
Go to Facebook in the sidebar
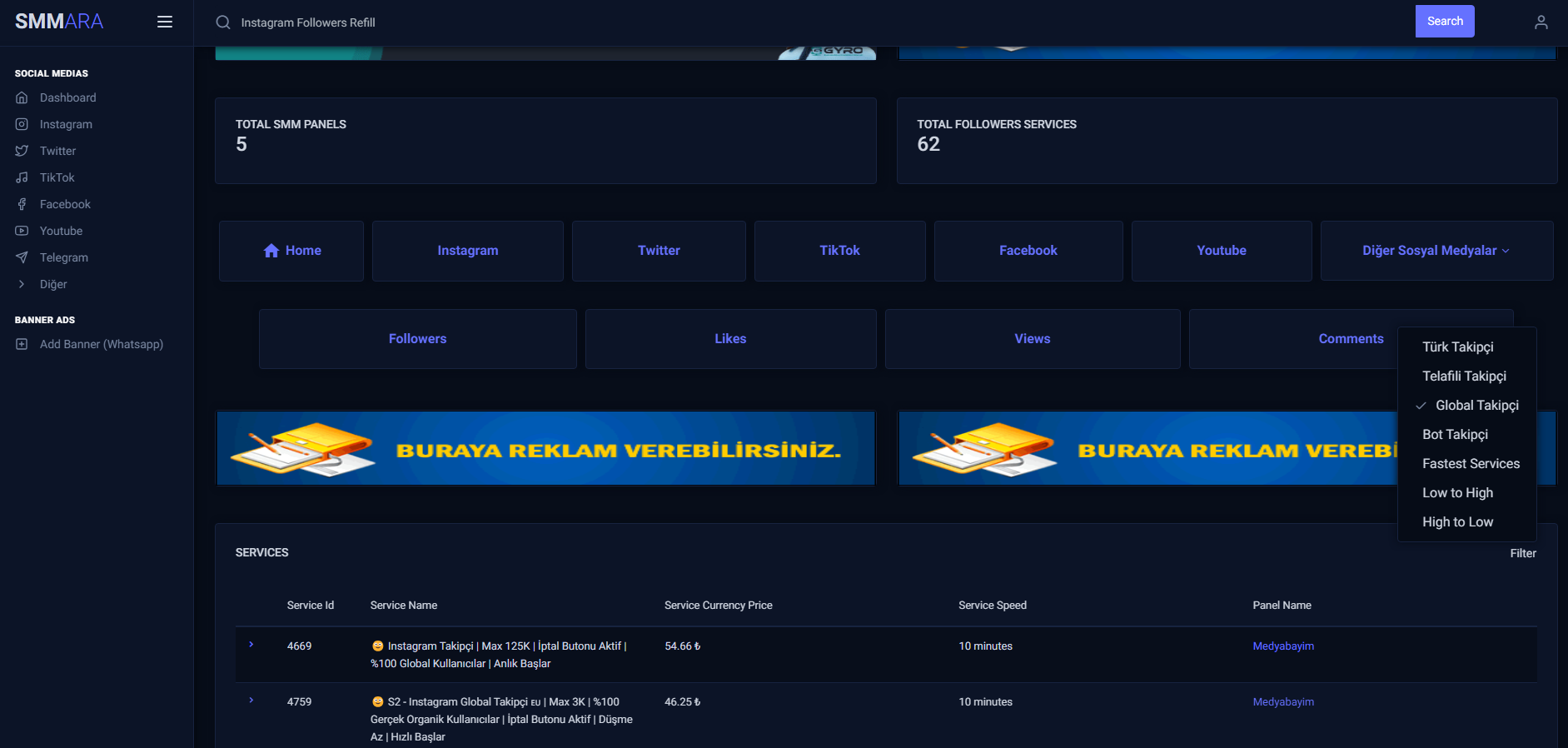[65, 204]
